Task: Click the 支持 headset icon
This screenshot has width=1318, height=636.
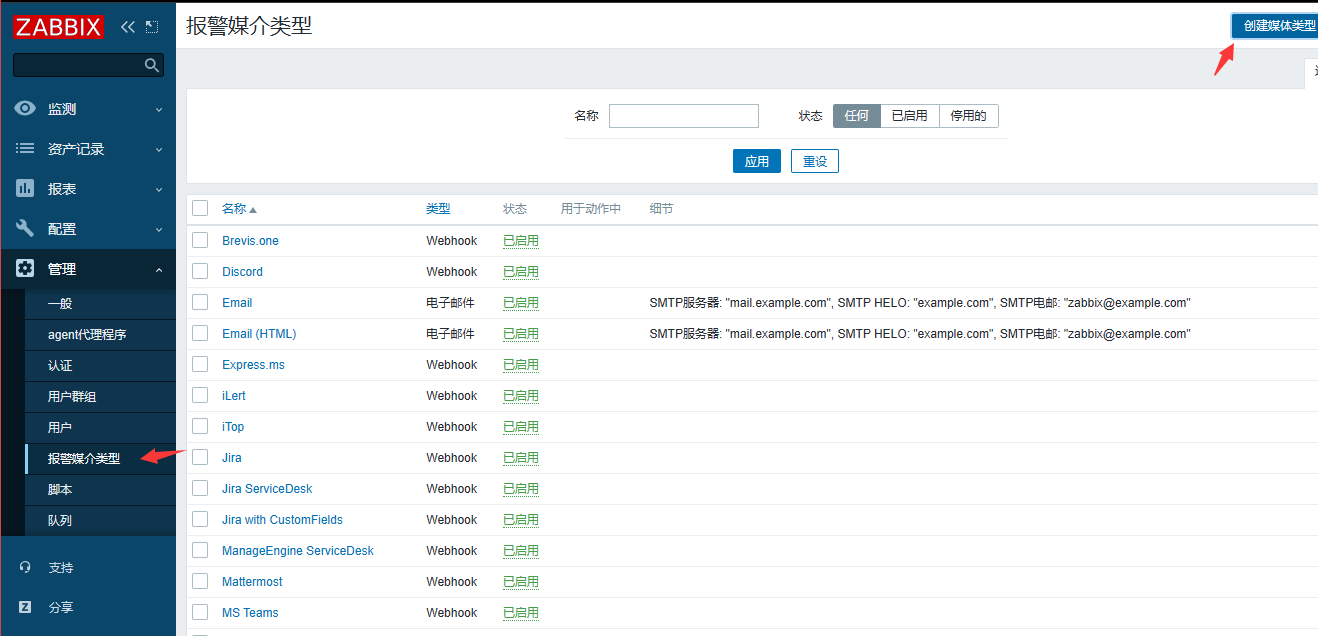Action: coord(25,567)
